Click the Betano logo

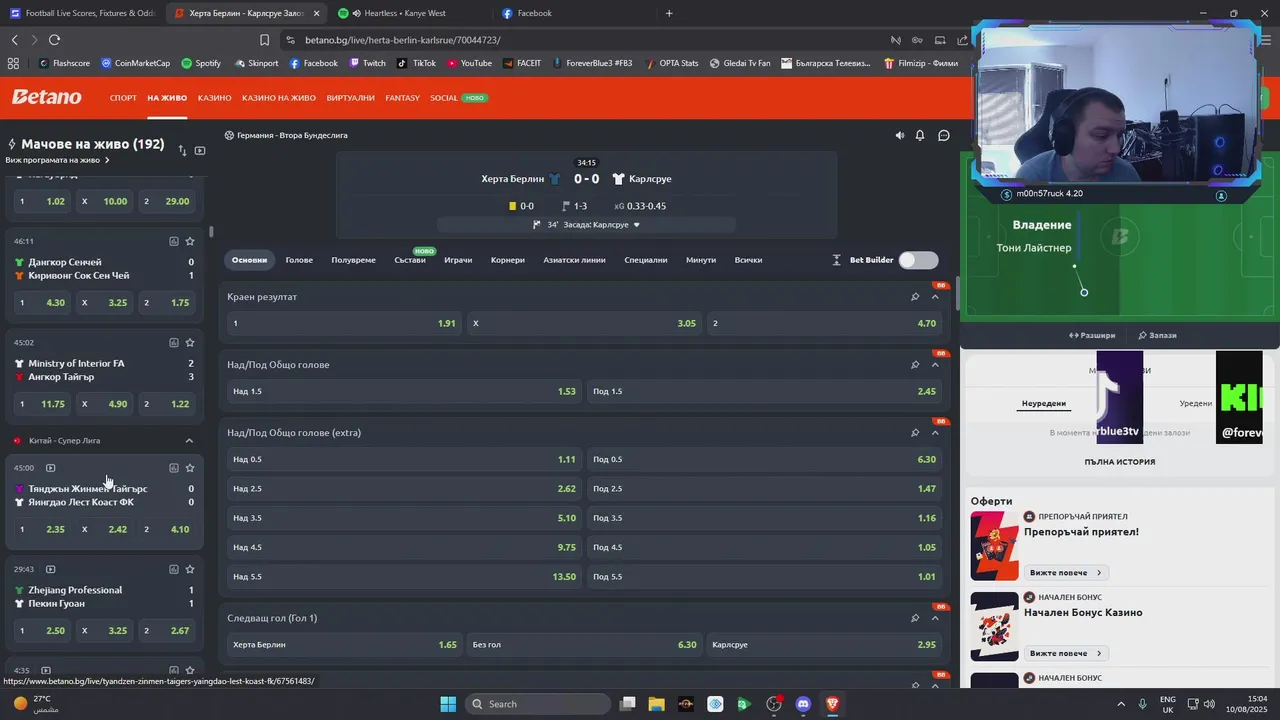(x=47, y=97)
